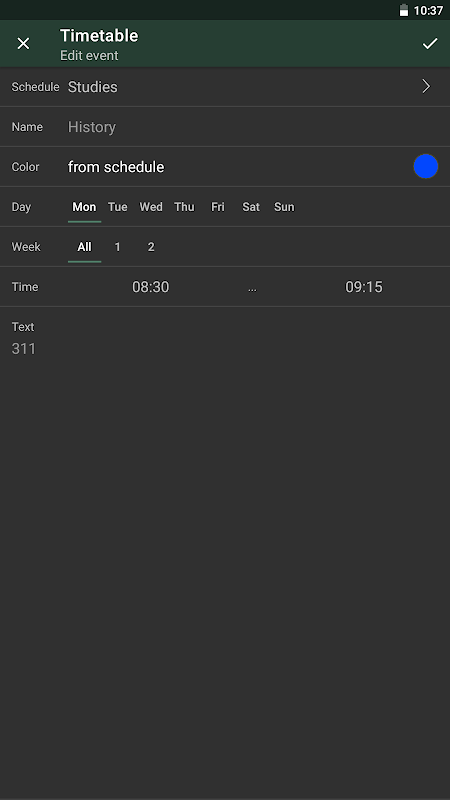Select All weeks option

[x=84, y=247]
